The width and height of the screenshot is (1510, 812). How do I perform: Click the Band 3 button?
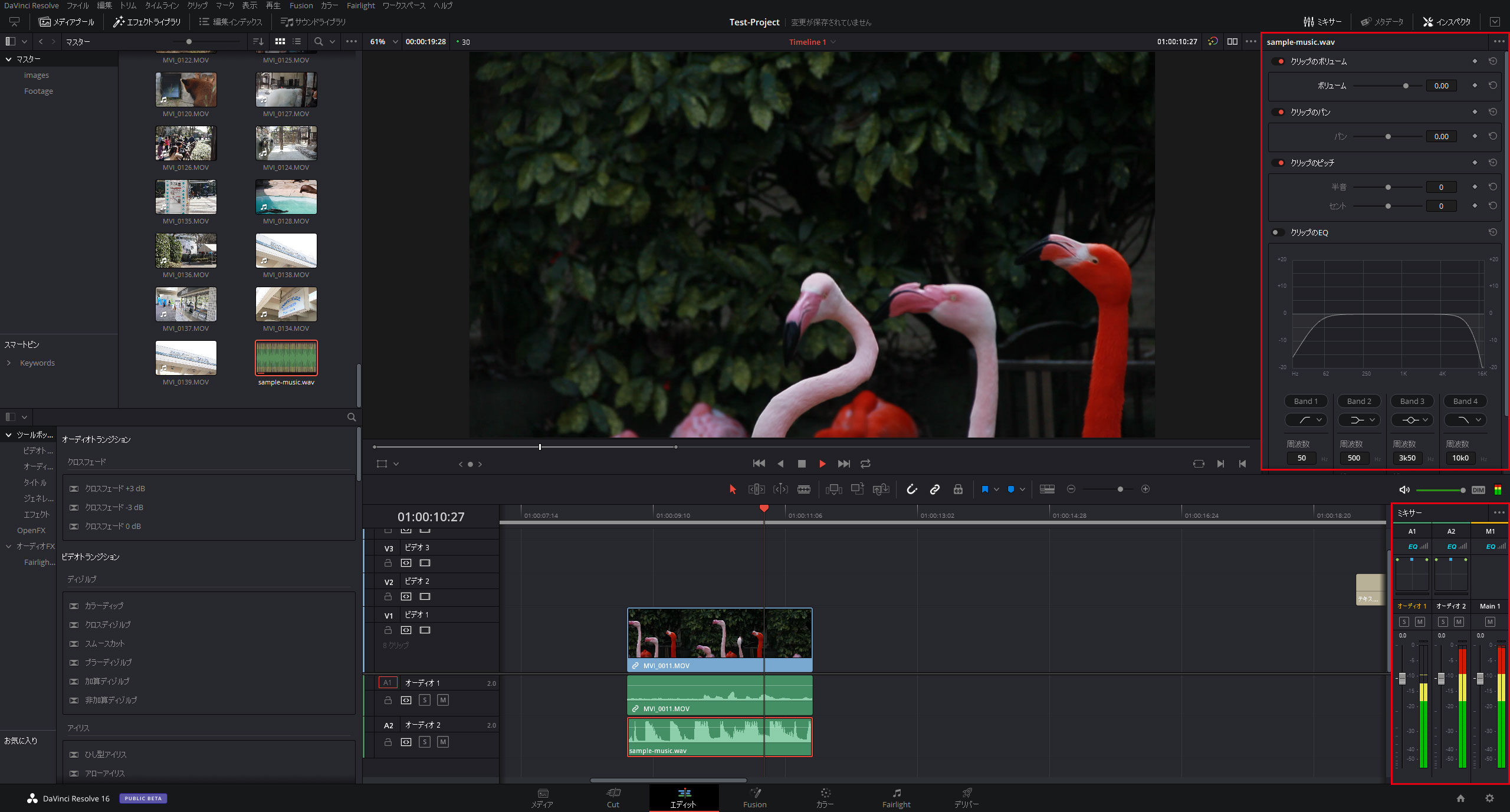[x=1412, y=401]
